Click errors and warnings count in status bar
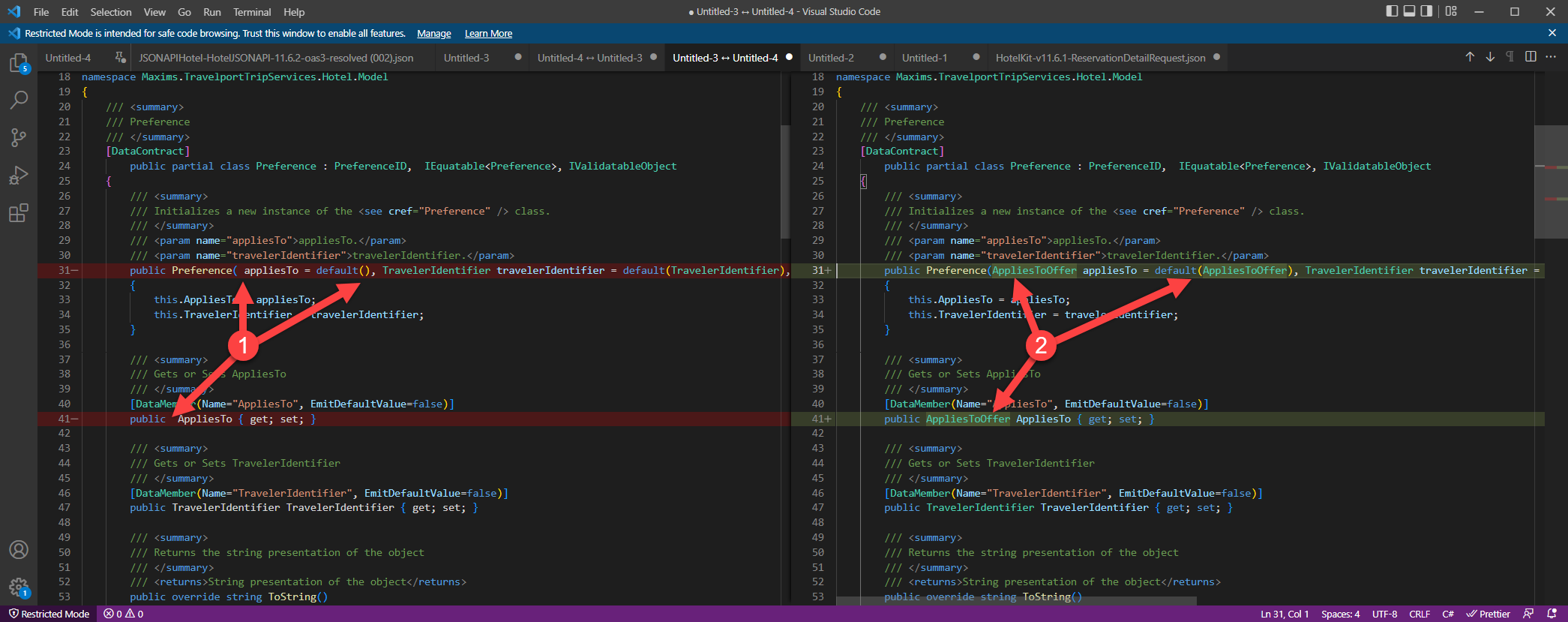This screenshot has height=622, width=1568. tap(124, 614)
